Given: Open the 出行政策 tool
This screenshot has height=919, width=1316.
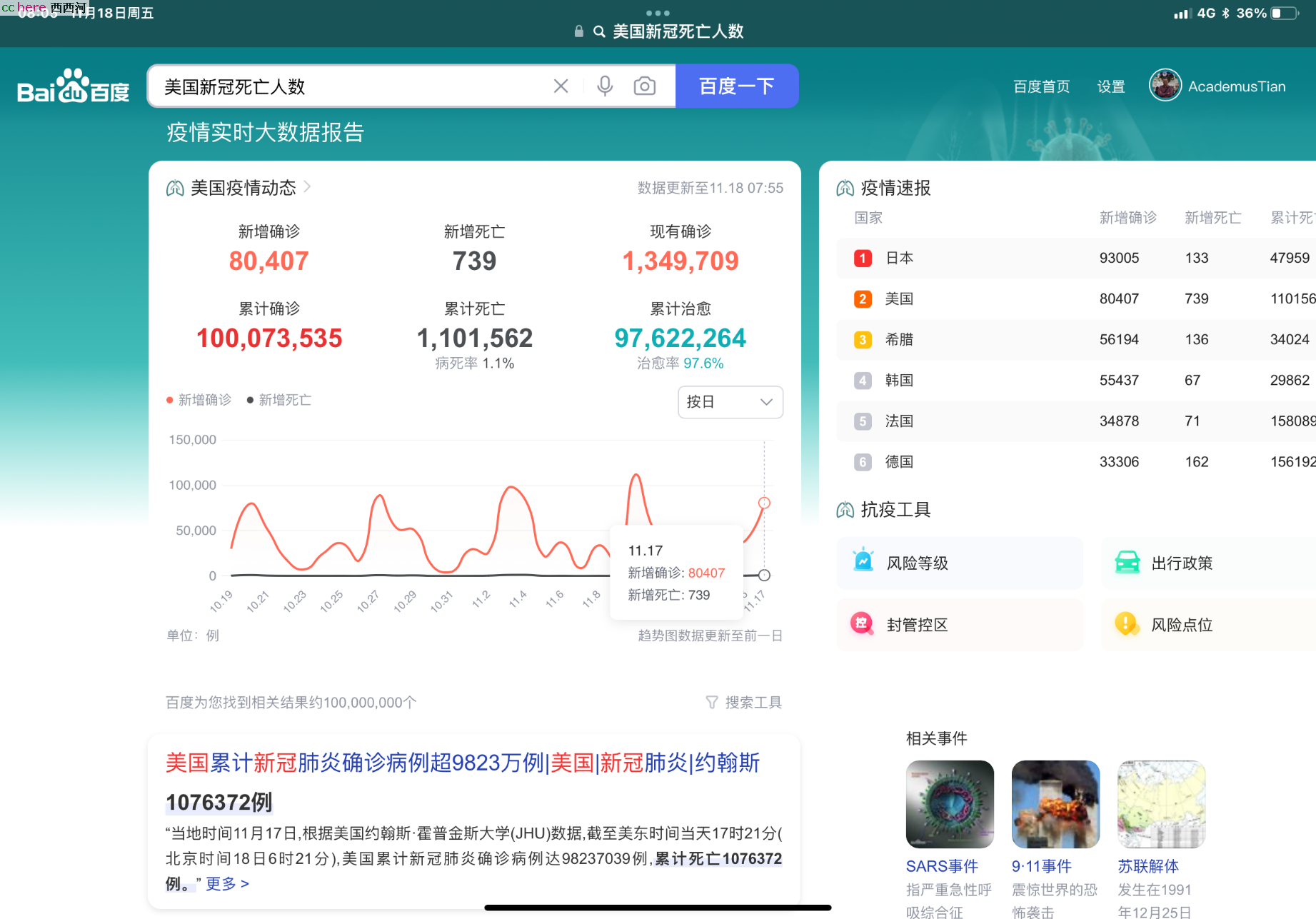Looking at the screenshot, I should pyautogui.click(x=1209, y=563).
